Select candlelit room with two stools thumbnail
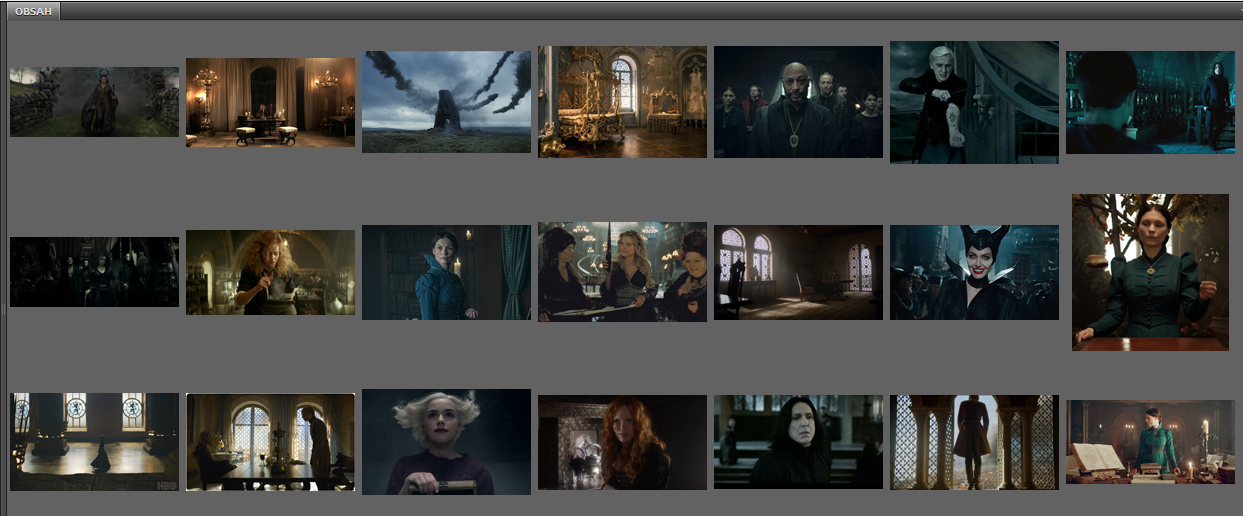Screen dimensions: 1243x516 270,102
